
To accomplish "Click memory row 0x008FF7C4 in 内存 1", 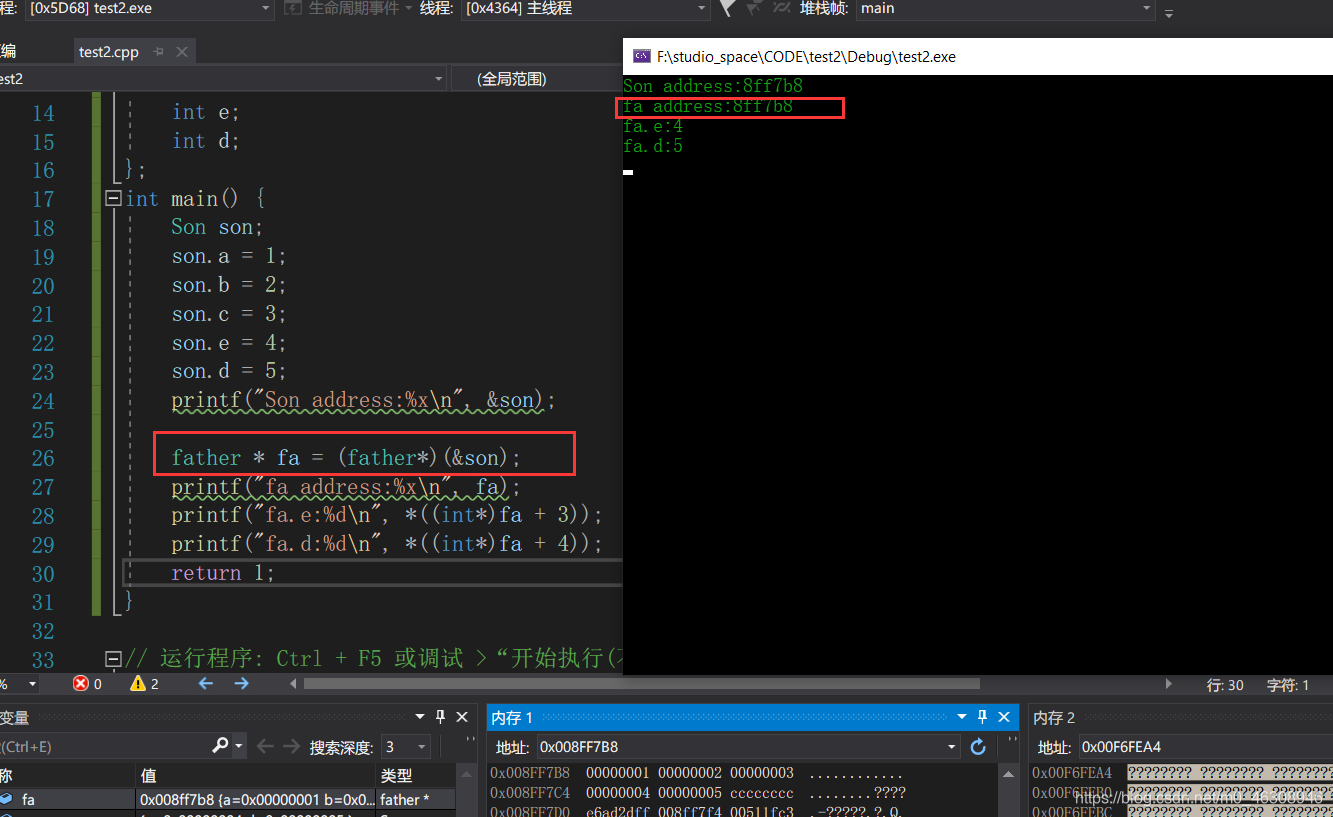I will [x=699, y=793].
